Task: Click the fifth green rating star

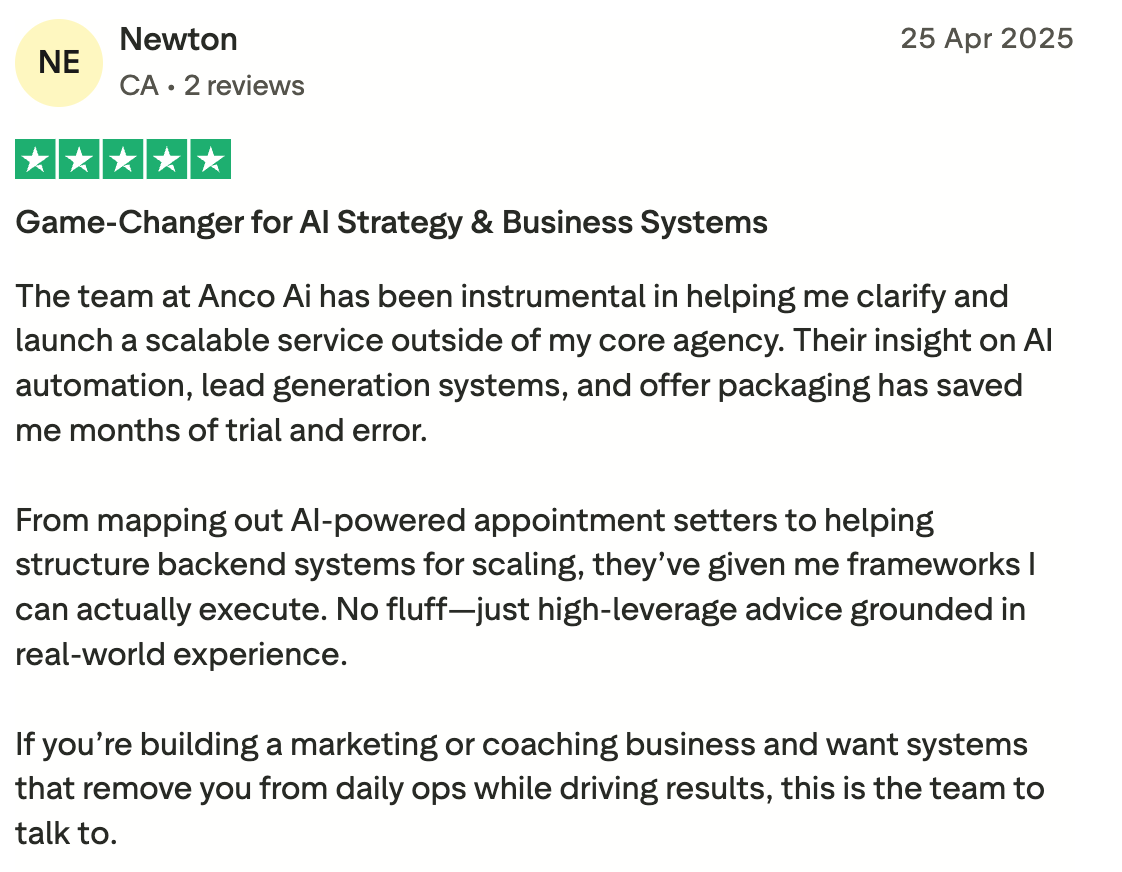Action: pyautogui.click(x=210, y=160)
